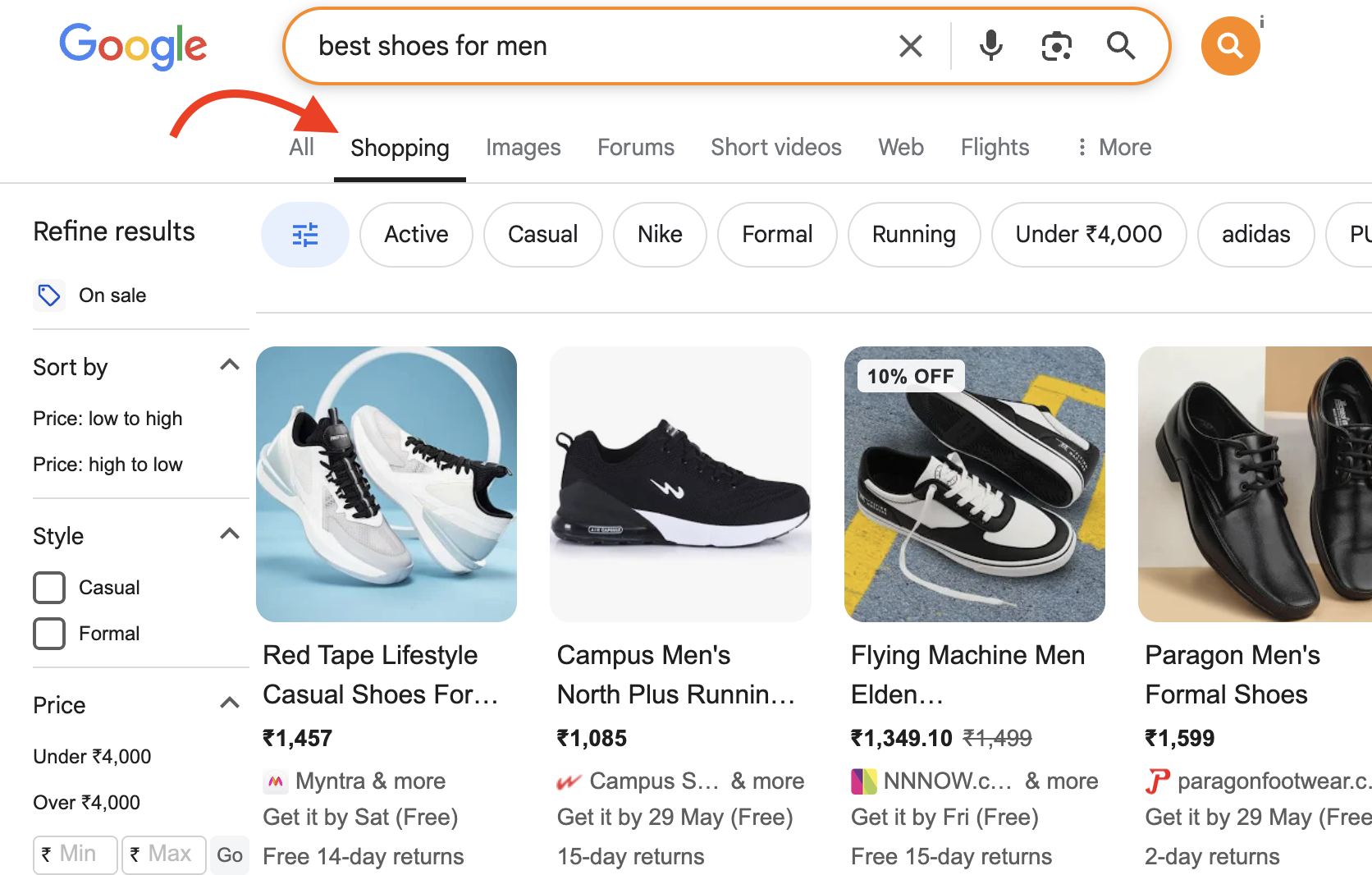Apply the Active filter chip
1372x875 pixels.
(416, 235)
